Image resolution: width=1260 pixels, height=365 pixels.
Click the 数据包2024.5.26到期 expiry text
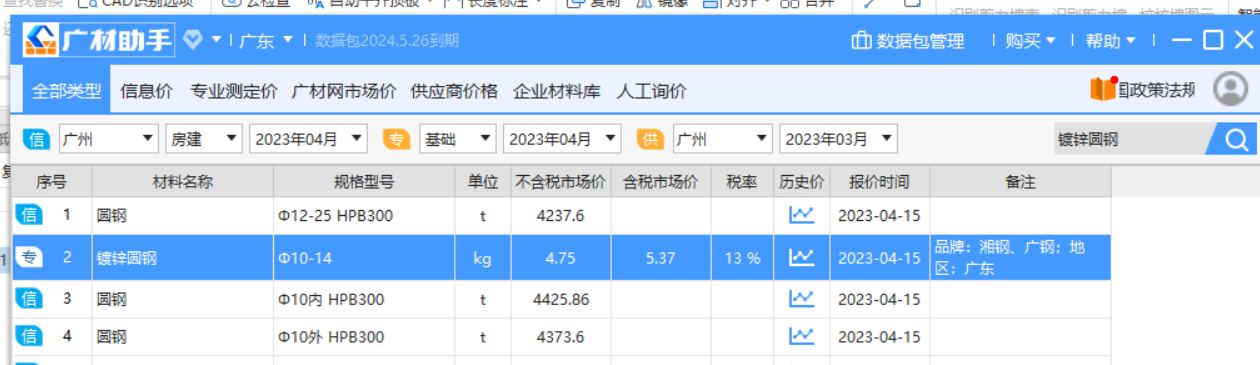[387, 41]
